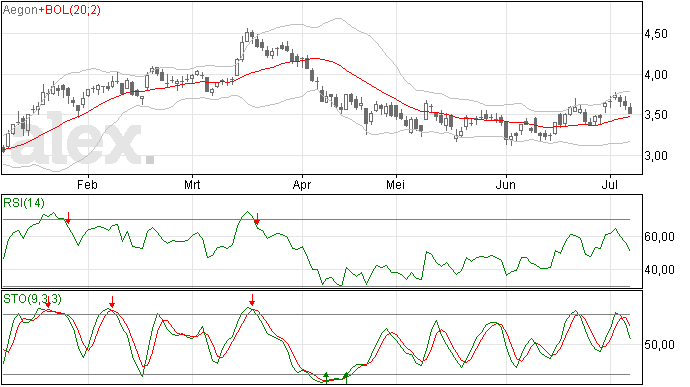Click the Jun month label

506,184
